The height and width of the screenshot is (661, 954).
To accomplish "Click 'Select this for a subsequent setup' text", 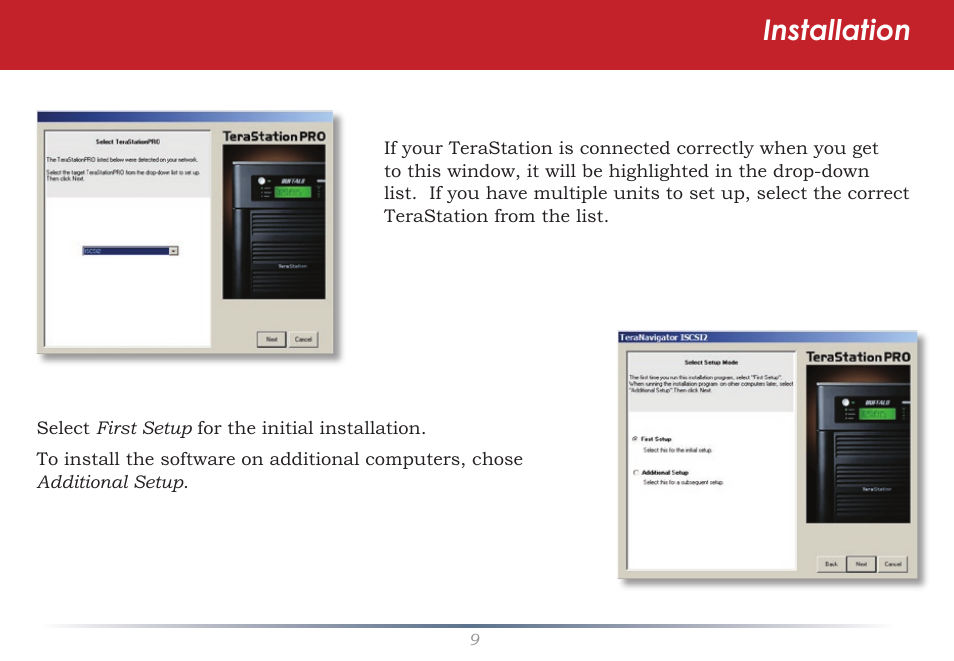I will (683, 482).
